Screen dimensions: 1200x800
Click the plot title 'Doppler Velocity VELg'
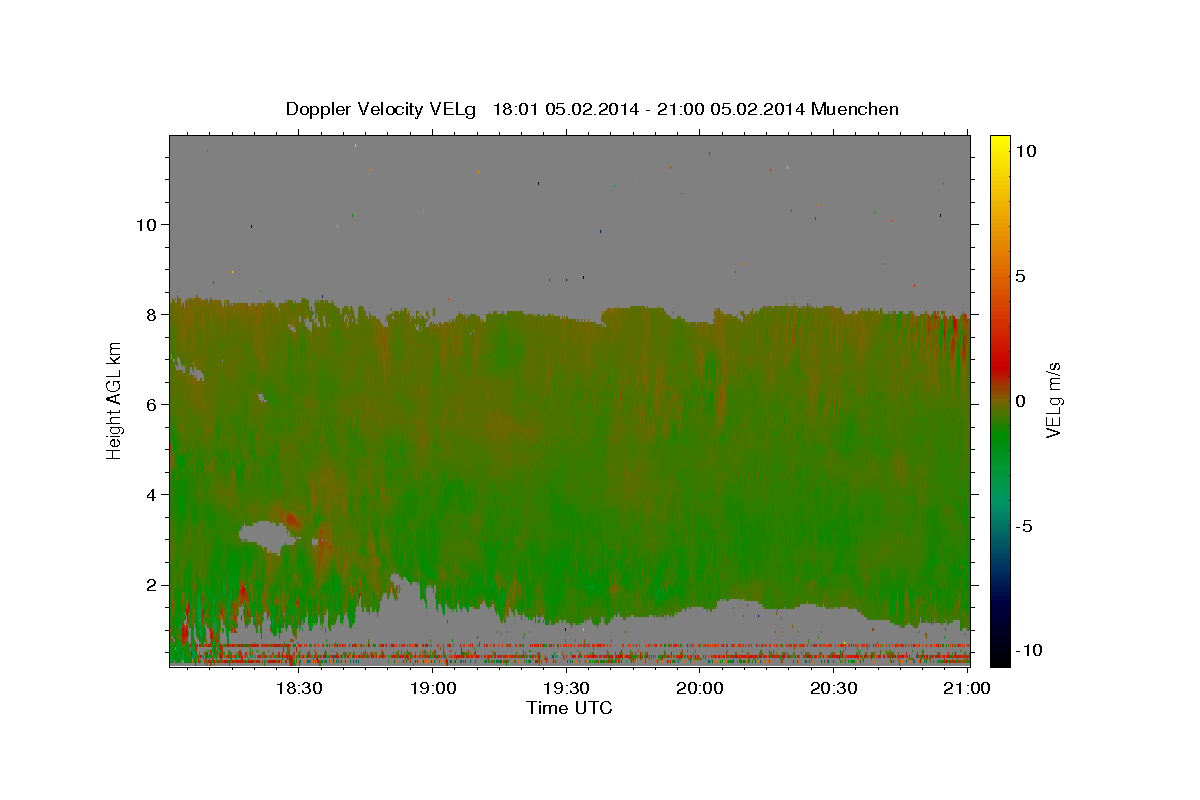[383, 109]
